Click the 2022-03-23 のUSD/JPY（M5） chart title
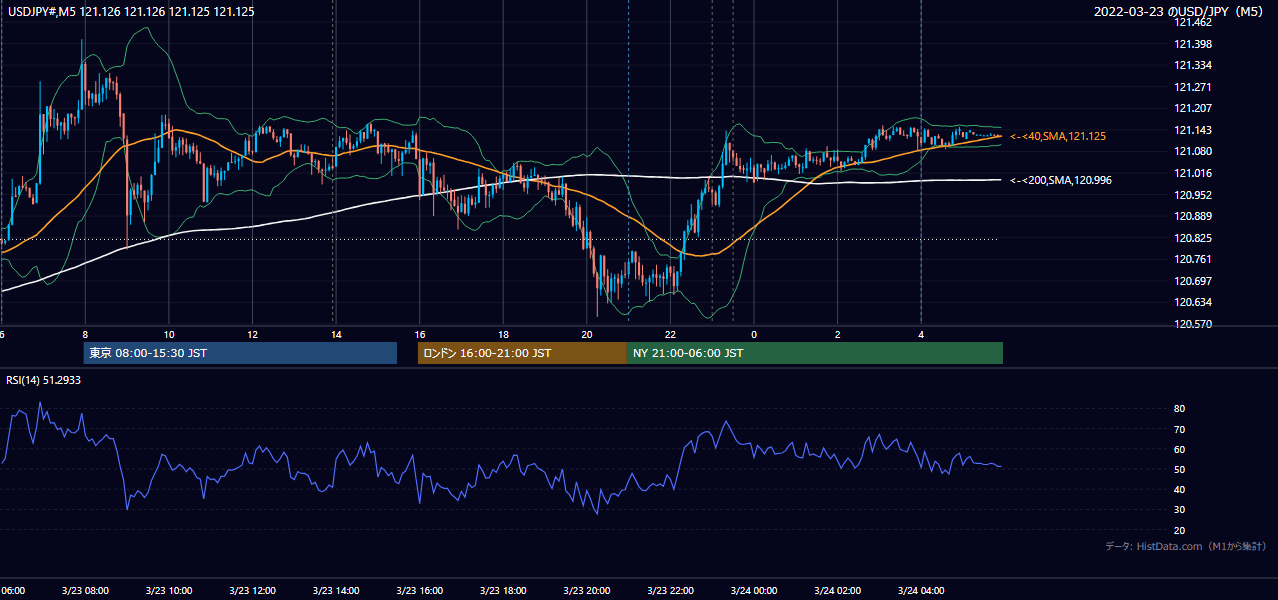The image size is (1278, 600). point(1181,12)
